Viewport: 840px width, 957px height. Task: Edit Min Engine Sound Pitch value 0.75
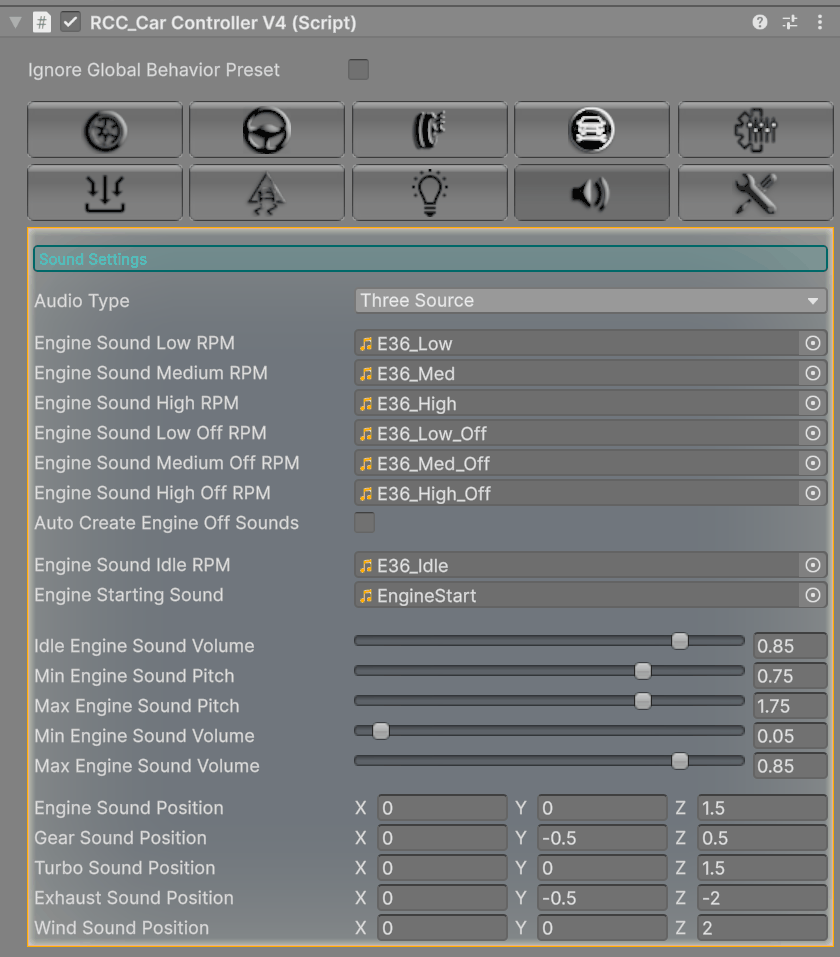point(790,676)
